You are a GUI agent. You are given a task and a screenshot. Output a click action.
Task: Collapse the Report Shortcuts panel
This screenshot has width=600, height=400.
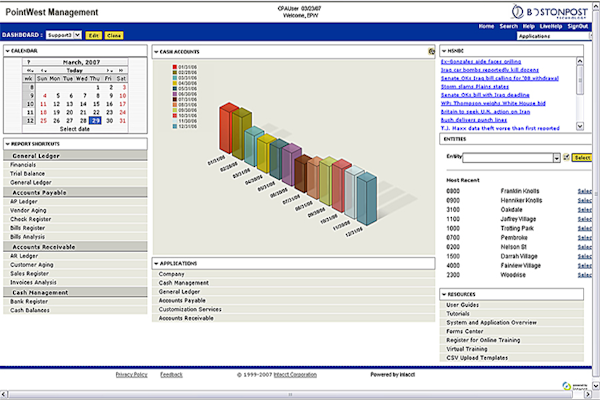pyautogui.click(x=7, y=144)
